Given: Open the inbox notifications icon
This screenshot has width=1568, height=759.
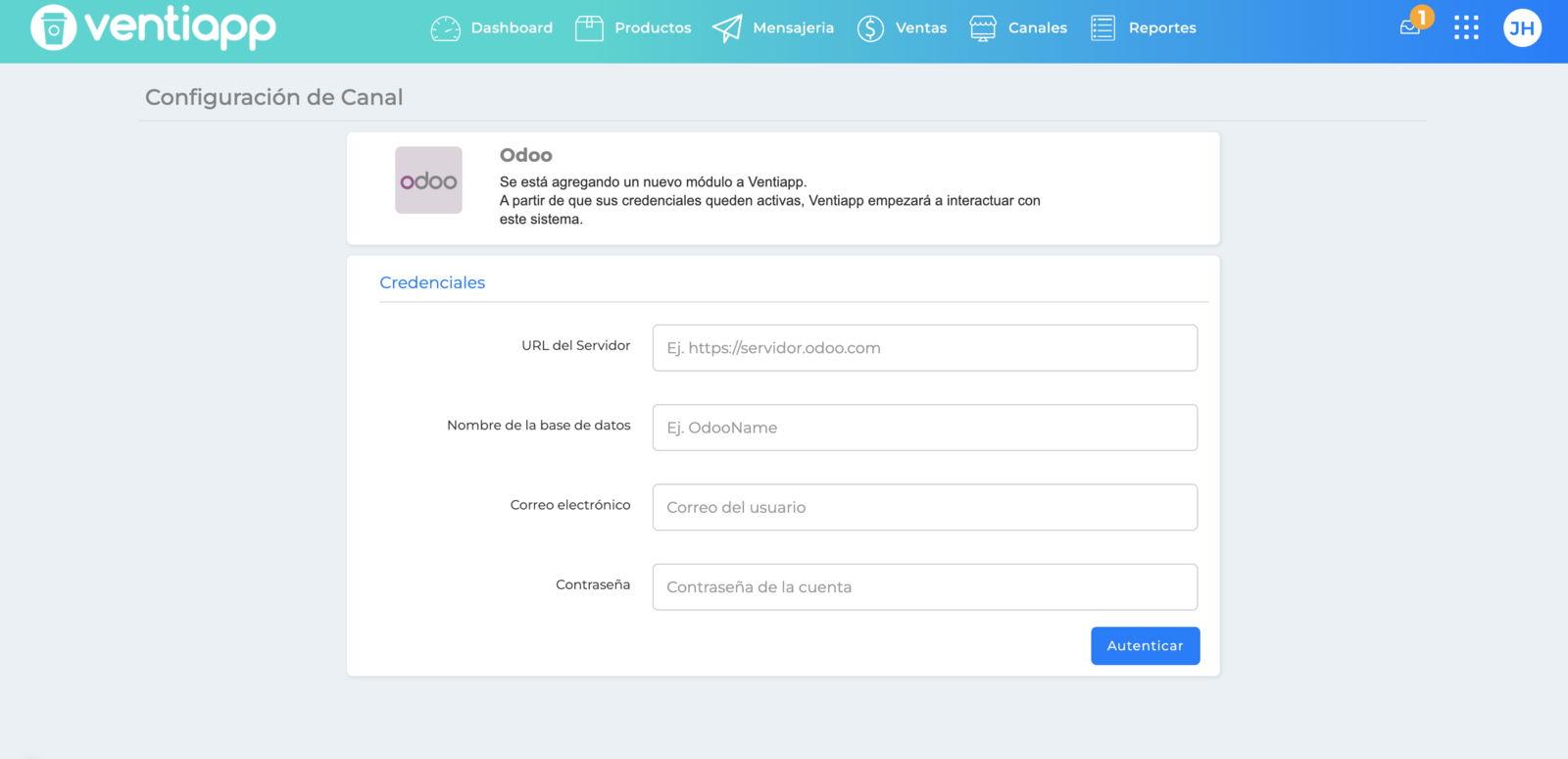Looking at the screenshot, I should pyautogui.click(x=1410, y=28).
